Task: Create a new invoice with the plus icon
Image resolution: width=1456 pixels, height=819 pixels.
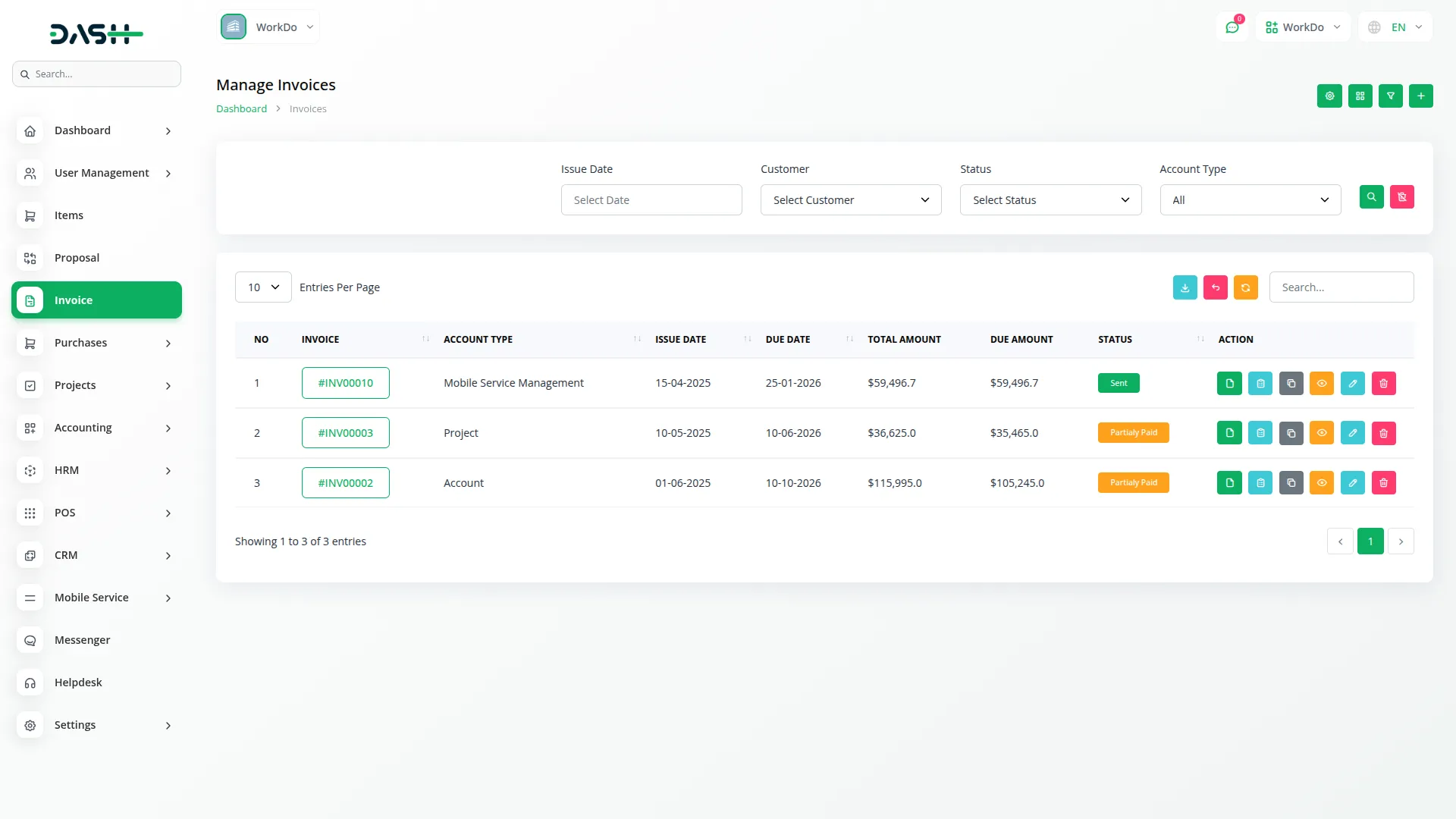Action: pyautogui.click(x=1421, y=96)
